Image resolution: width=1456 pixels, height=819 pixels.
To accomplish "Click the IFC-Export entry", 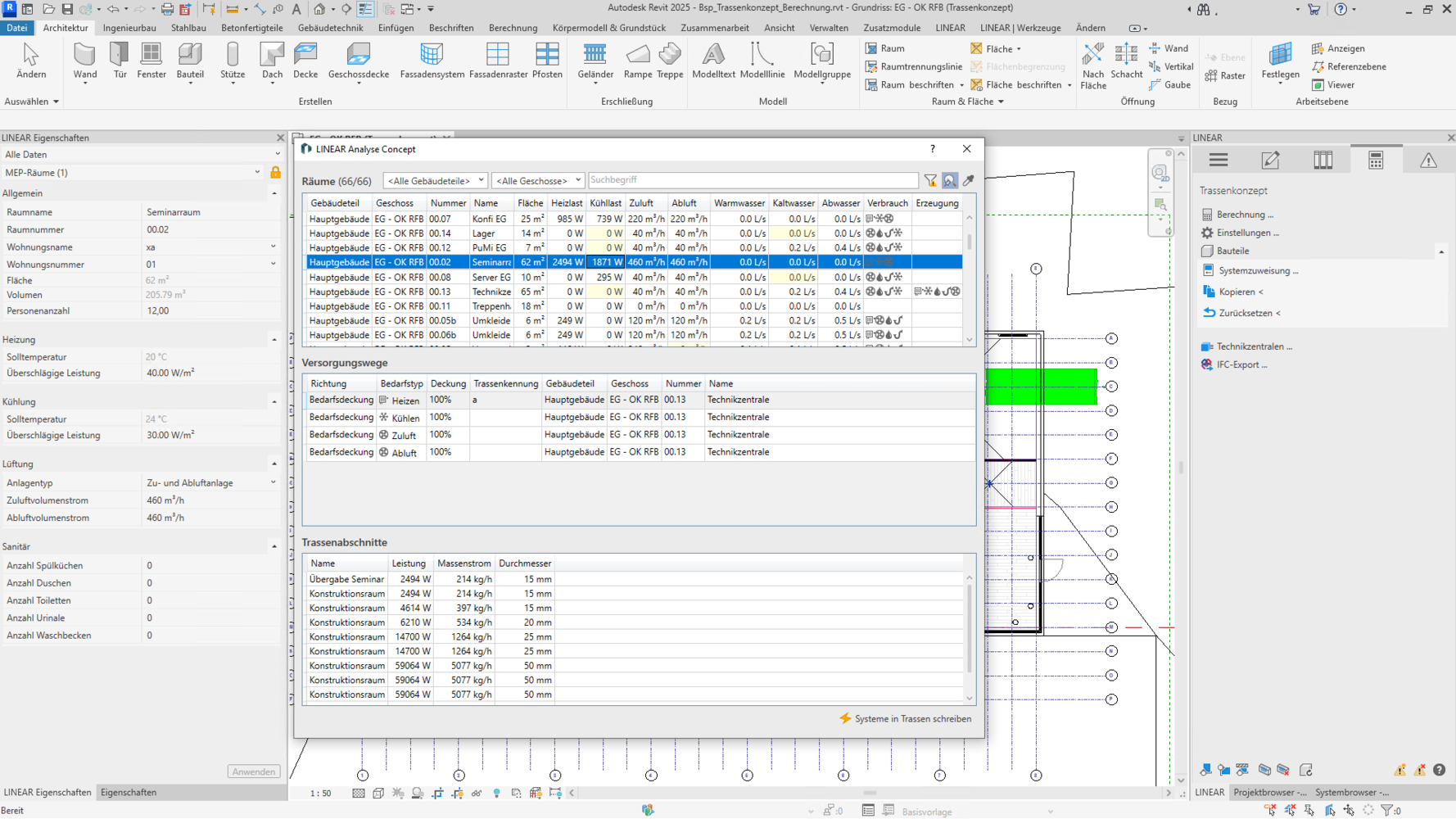I will coord(1241,364).
